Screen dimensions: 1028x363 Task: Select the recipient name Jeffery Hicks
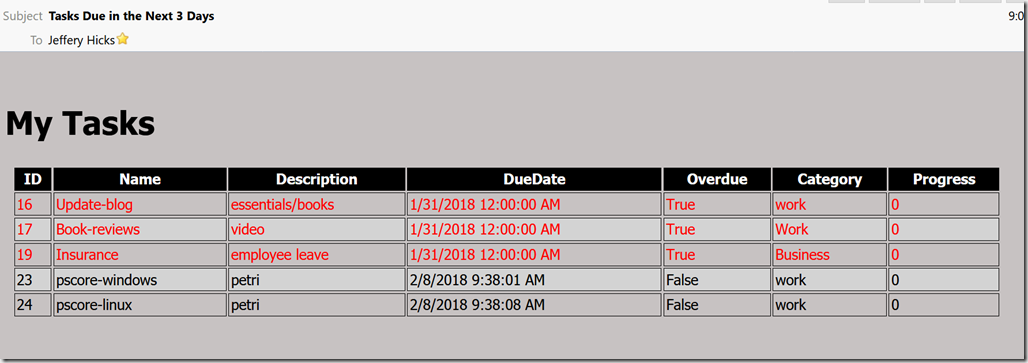click(81, 40)
